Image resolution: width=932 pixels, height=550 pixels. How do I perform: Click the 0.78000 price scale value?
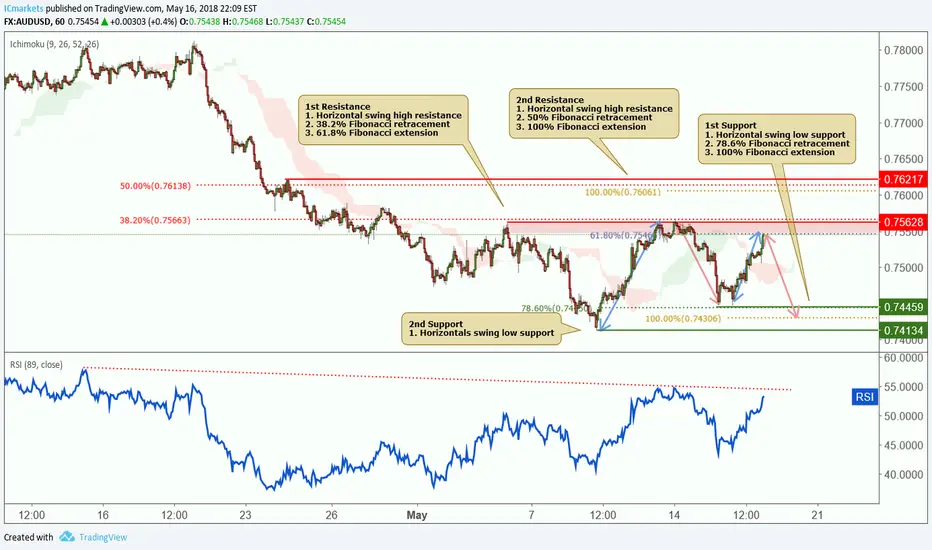point(903,51)
